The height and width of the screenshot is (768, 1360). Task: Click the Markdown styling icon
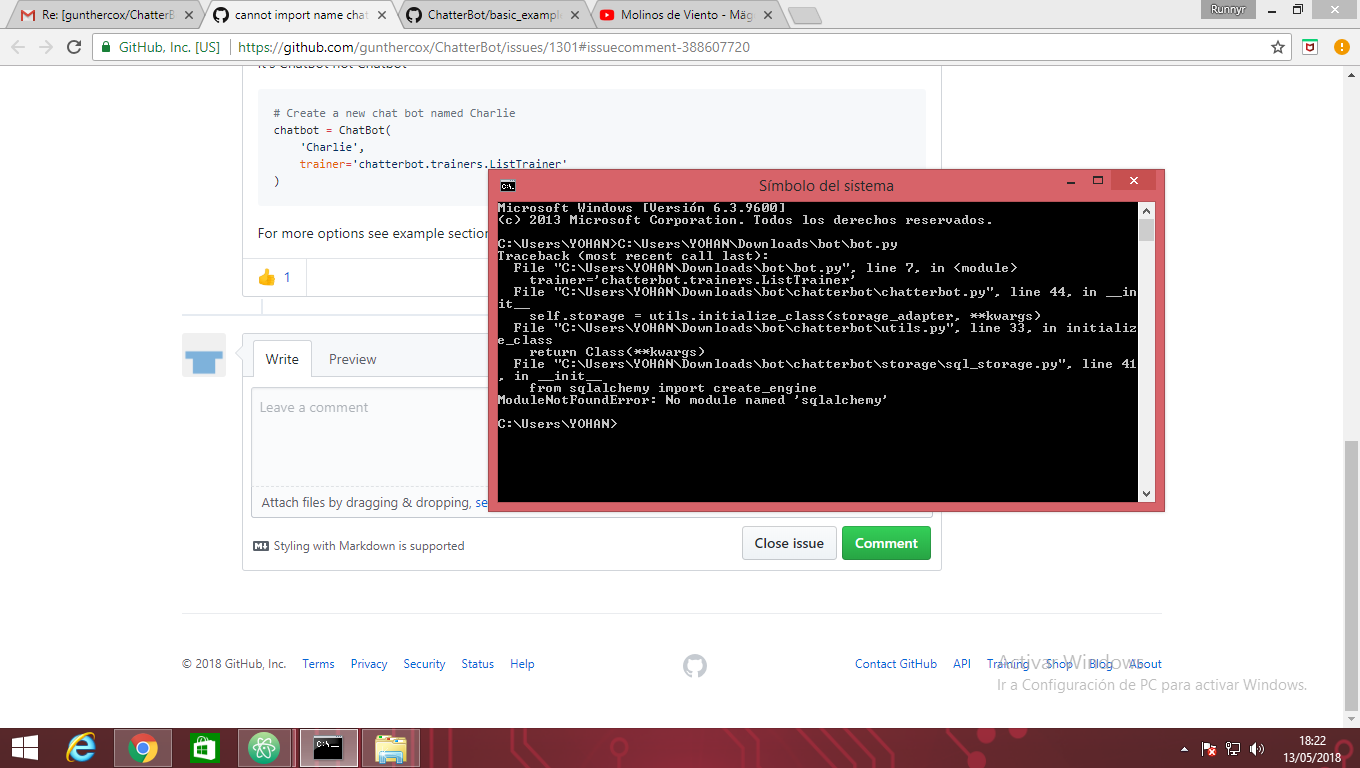pyautogui.click(x=258, y=545)
